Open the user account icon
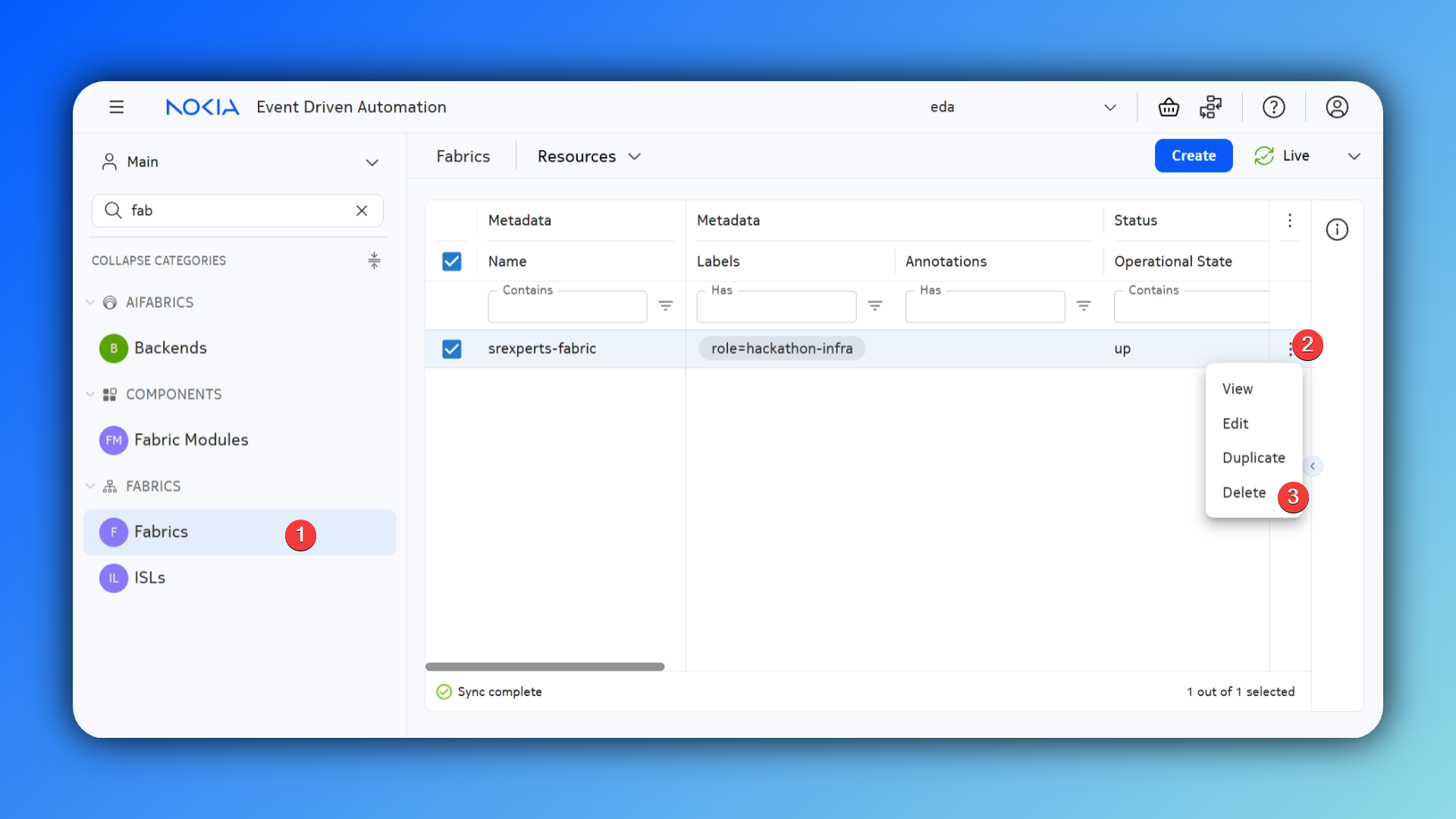 (x=1336, y=107)
